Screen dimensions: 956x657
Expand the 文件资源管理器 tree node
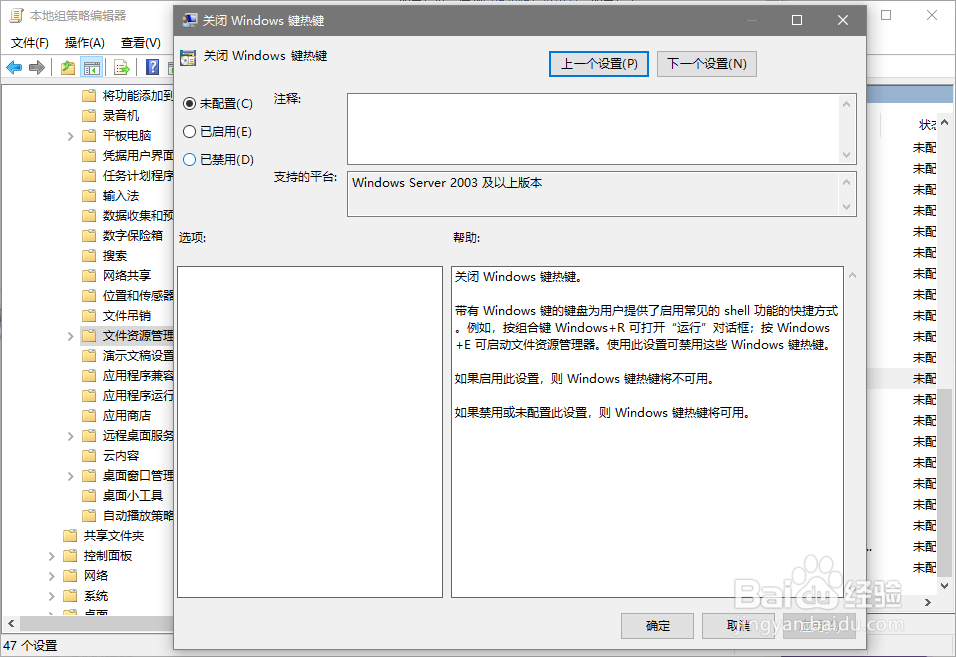70,336
